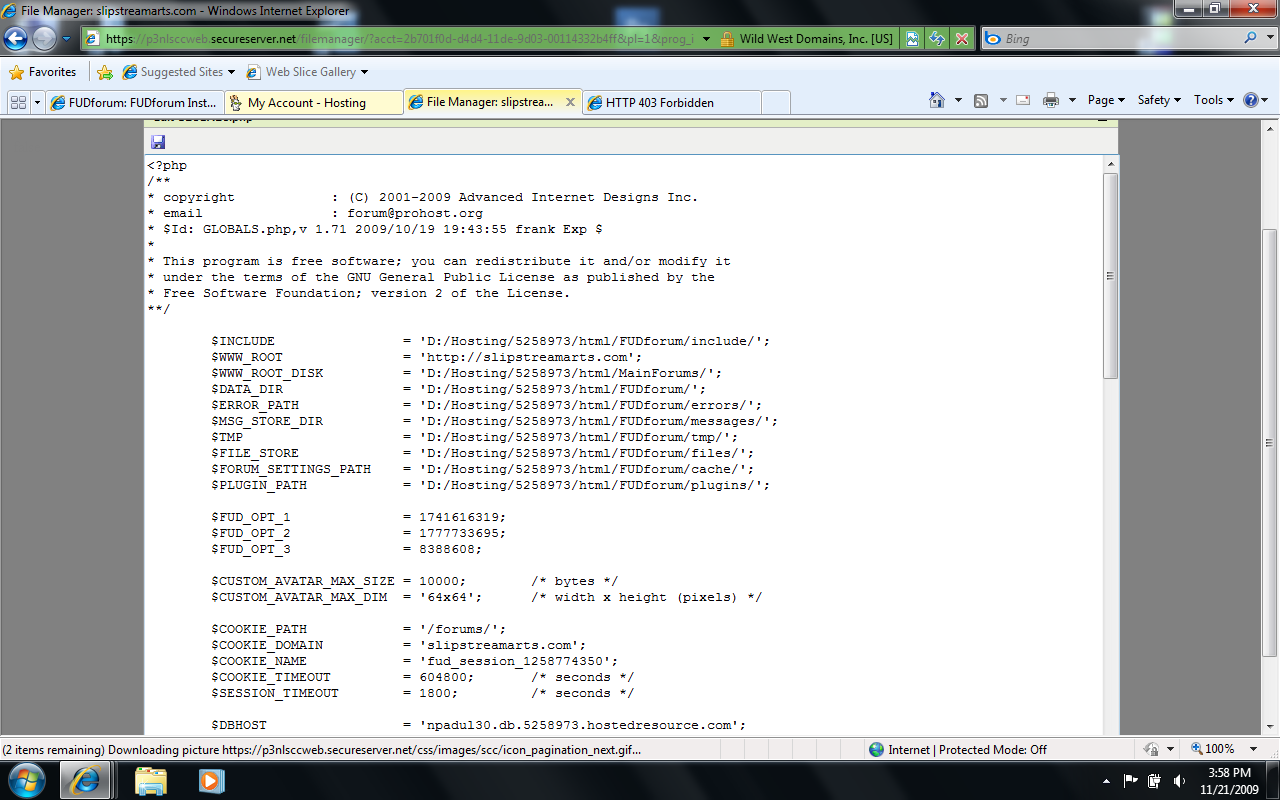Switch to HTTP 403 Forbidden tab

pyautogui.click(x=671, y=102)
